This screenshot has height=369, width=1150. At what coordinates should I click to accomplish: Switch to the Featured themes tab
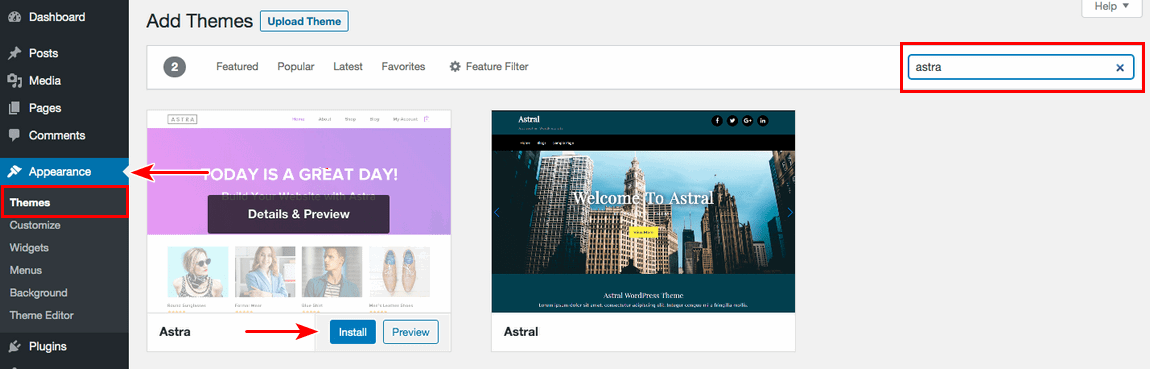point(237,67)
